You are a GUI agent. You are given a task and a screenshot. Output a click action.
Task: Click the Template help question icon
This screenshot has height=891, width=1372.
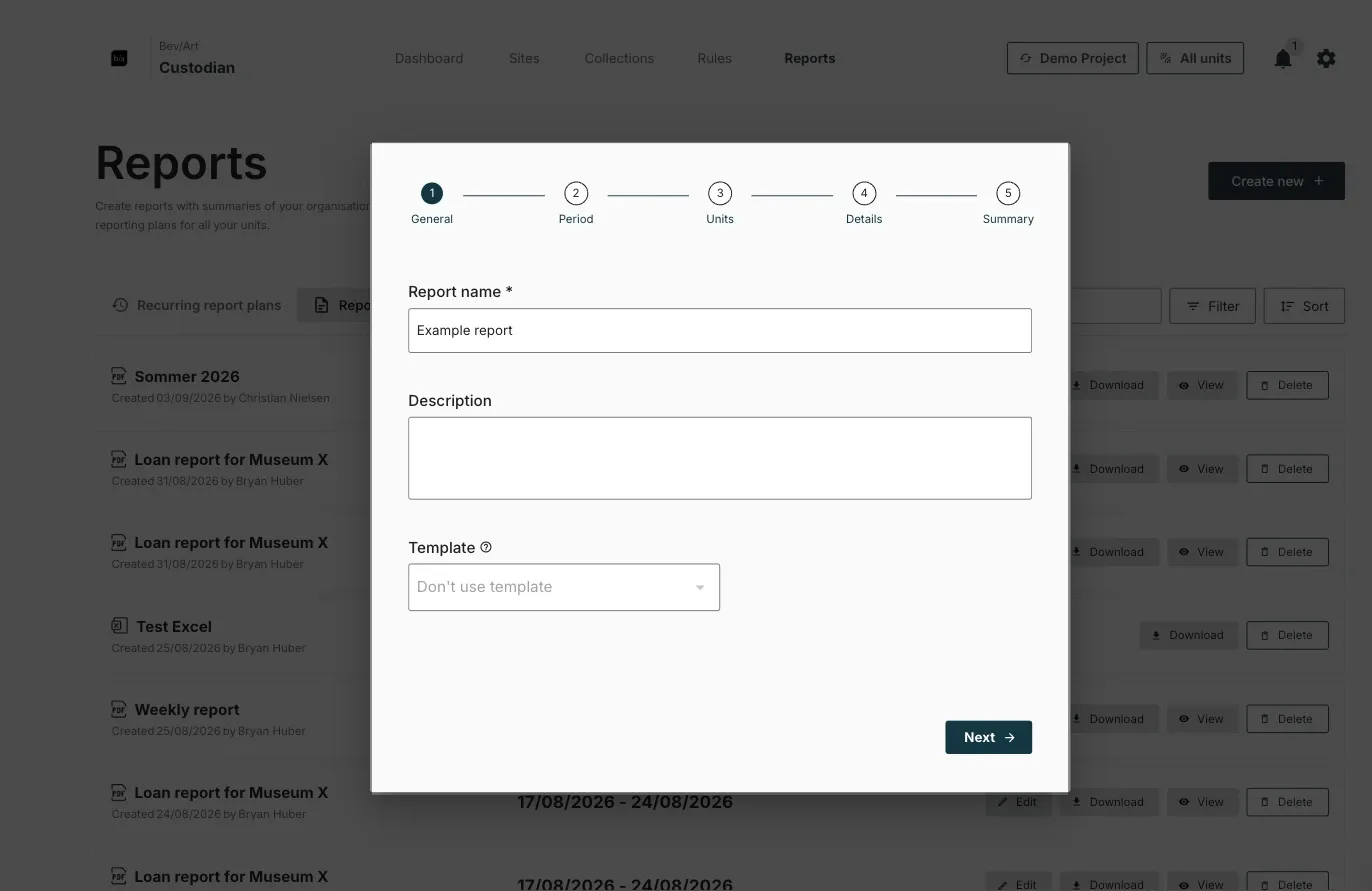coord(486,547)
